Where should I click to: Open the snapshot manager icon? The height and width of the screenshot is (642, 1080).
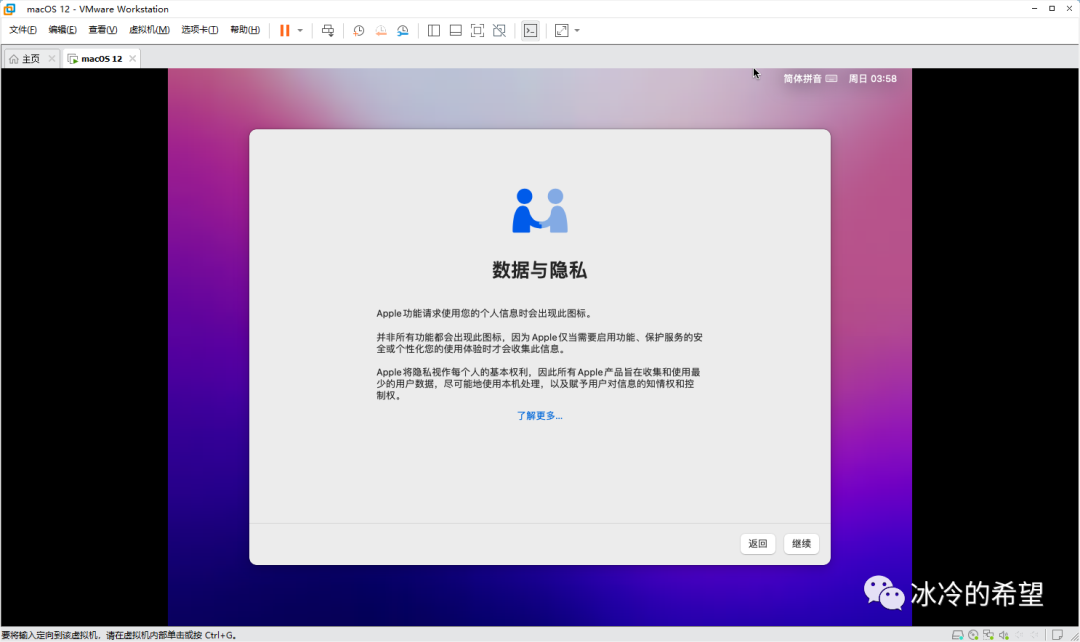tap(403, 30)
